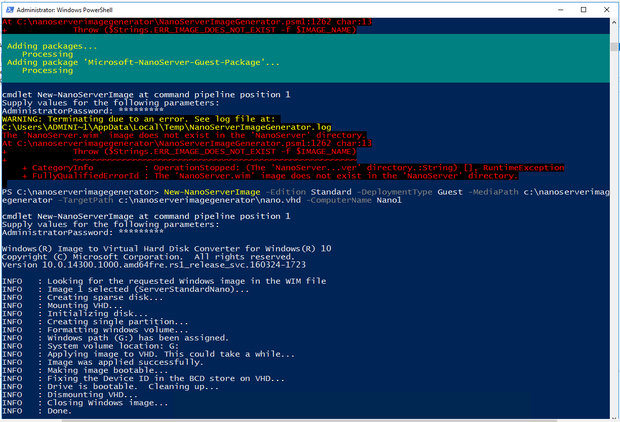Click the 'Initializing disk...' info line
Viewport: 620px width, 422px height.
[x=75, y=314]
